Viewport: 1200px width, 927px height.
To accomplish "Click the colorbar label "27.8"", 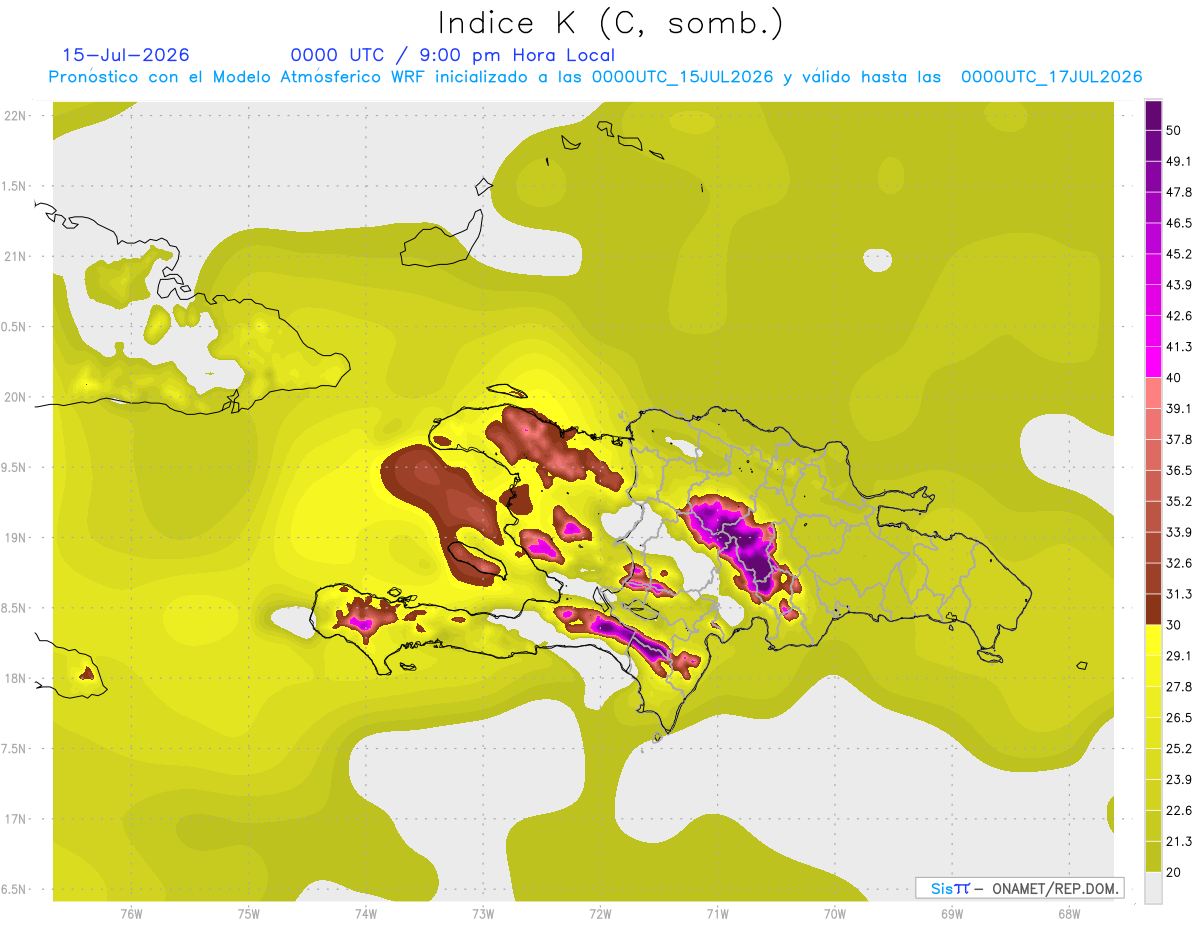I will coord(1179,687).
